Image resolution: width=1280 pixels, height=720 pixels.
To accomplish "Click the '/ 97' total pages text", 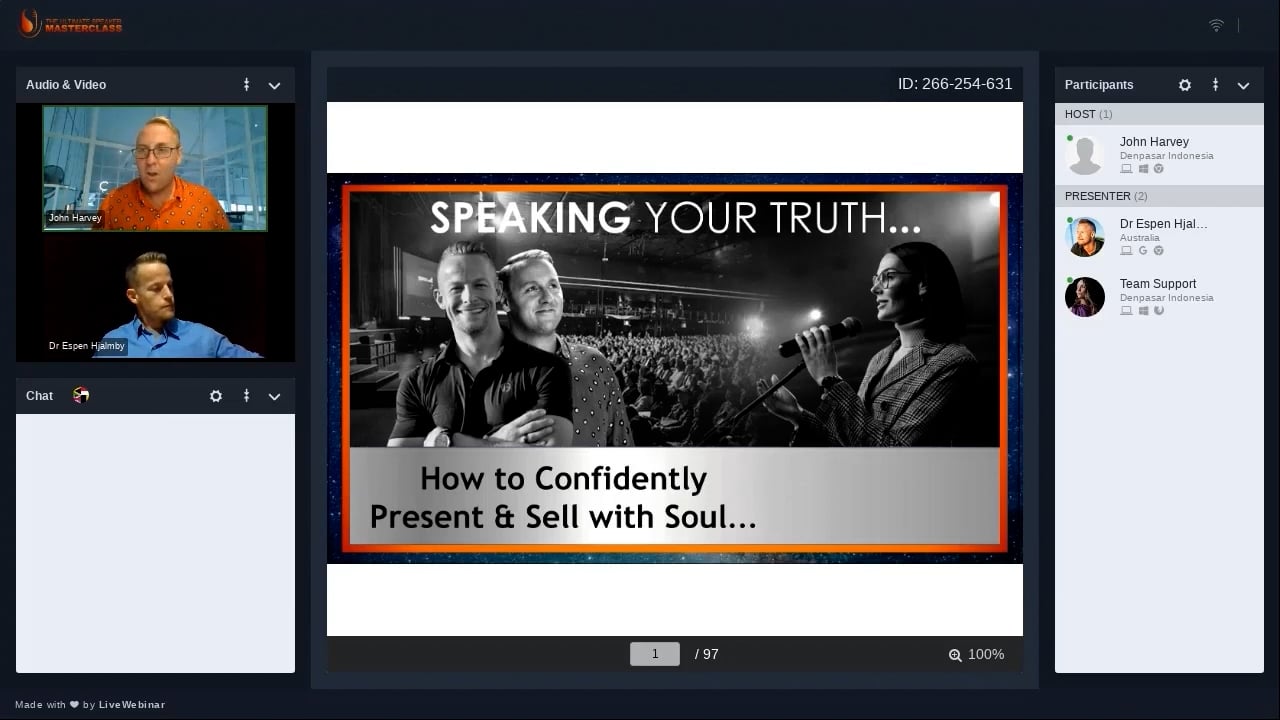I will click(707, 654).
